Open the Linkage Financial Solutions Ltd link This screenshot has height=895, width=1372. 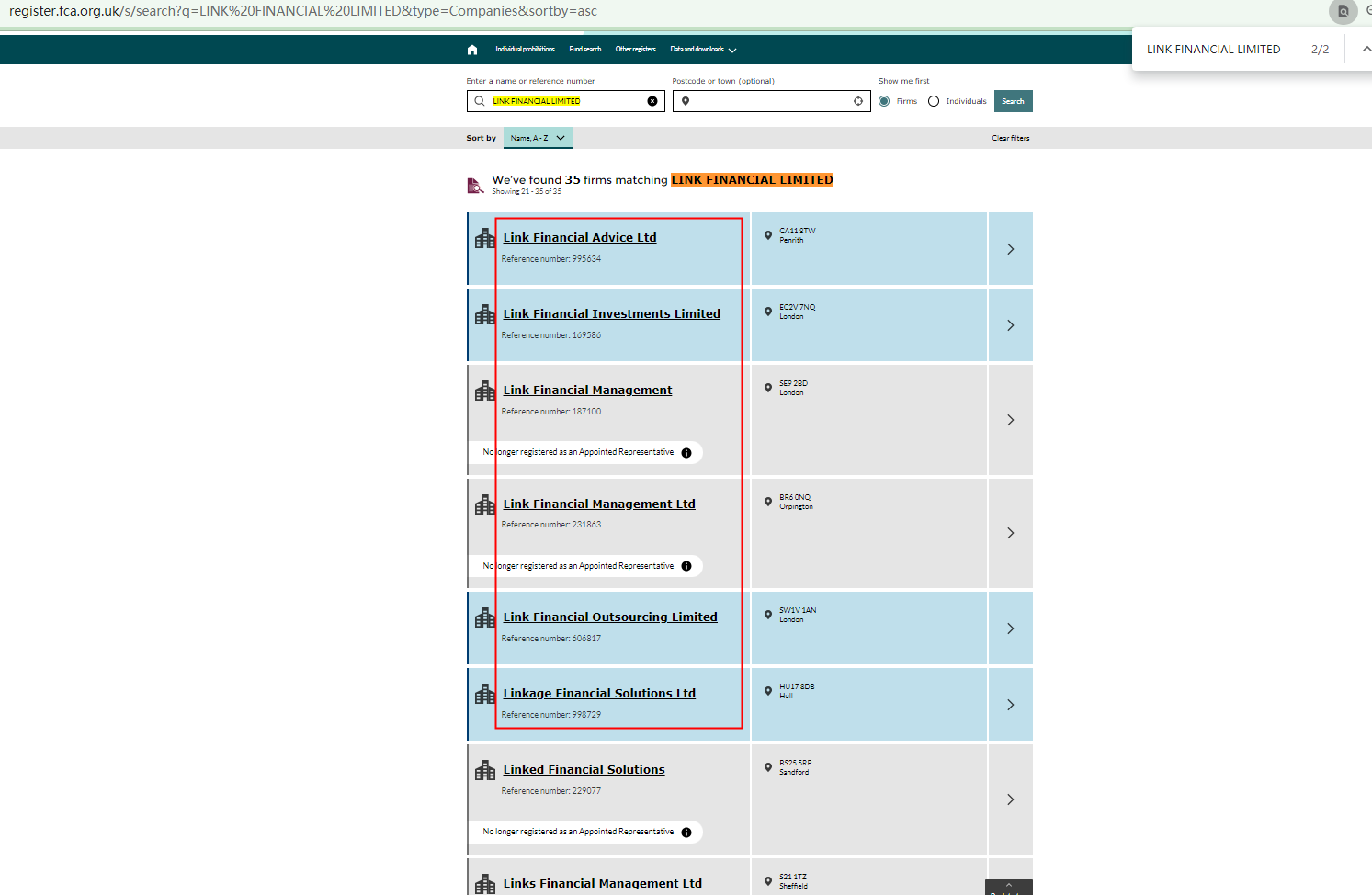tap(599, 694)
